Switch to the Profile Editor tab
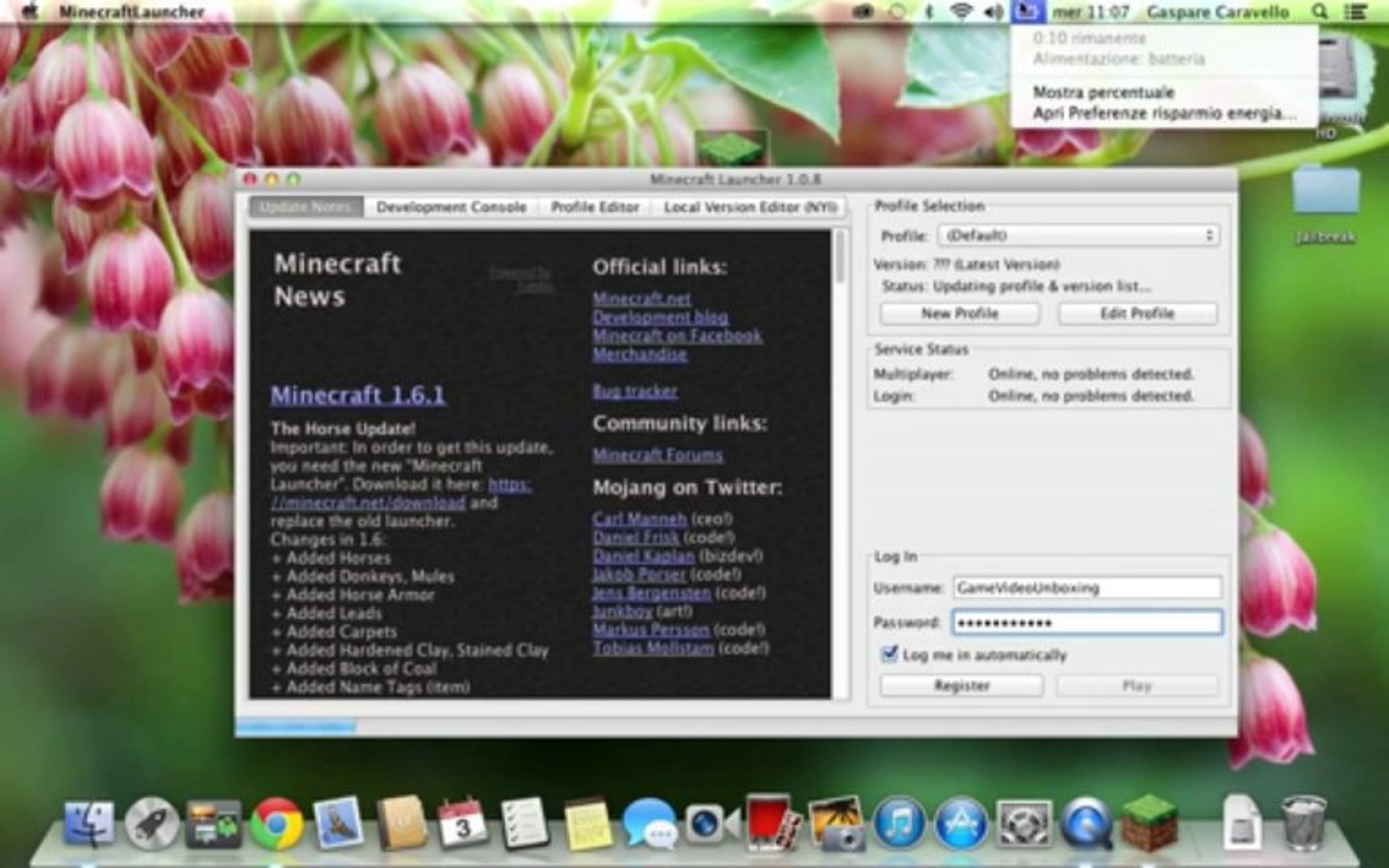Image resolution: width=1389 pixels, height=868 pixels. (593, 207)
